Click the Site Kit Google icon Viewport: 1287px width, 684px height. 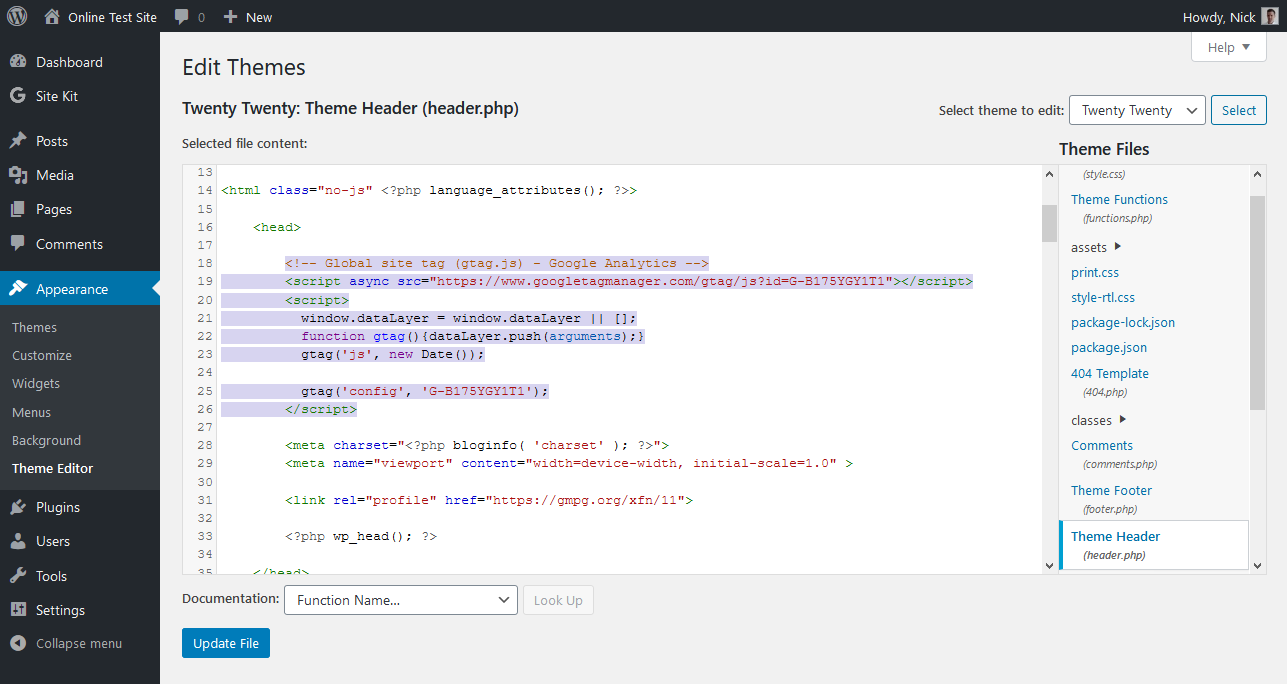click(18, 96)
